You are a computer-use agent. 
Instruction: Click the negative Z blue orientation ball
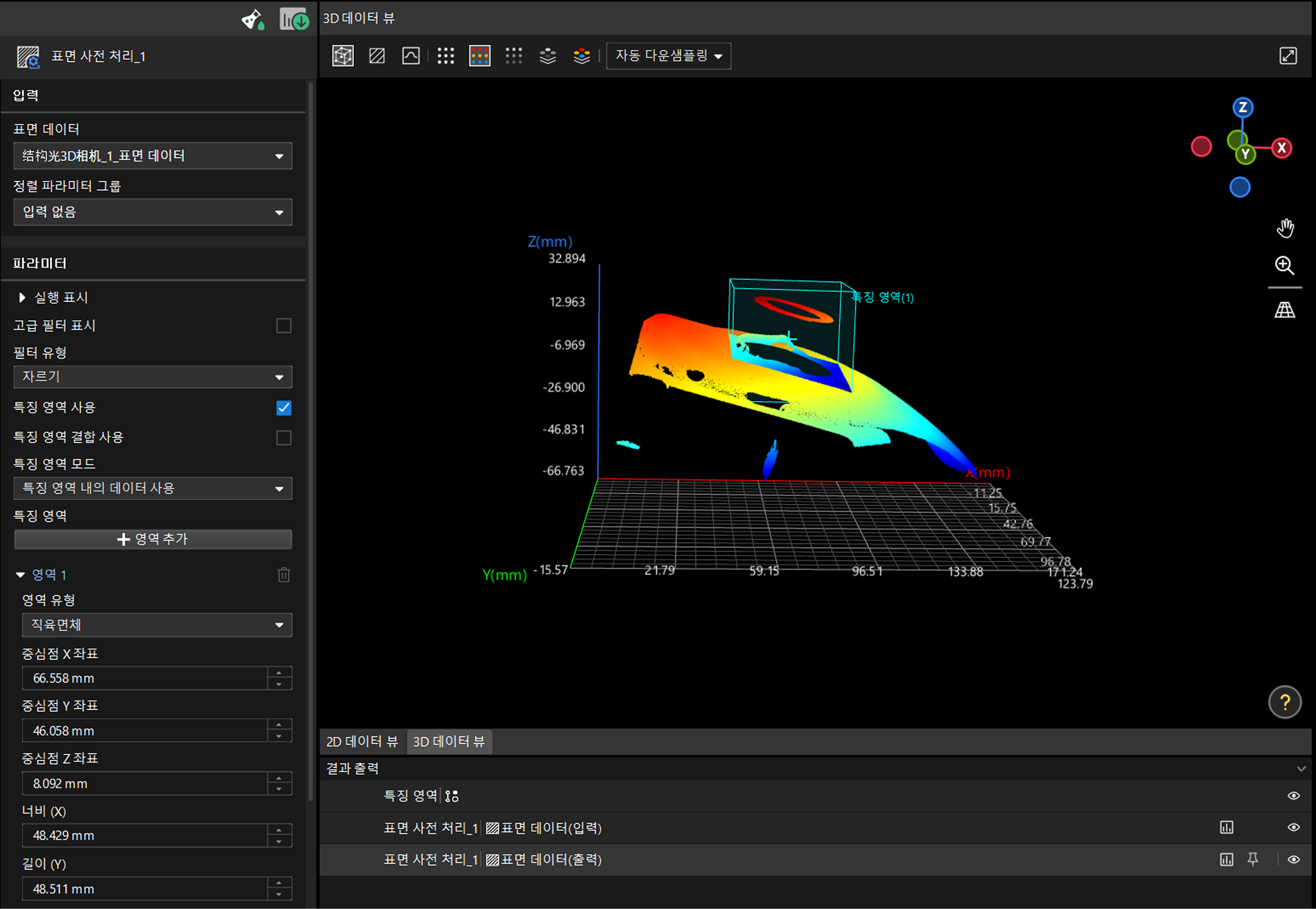1240,188
